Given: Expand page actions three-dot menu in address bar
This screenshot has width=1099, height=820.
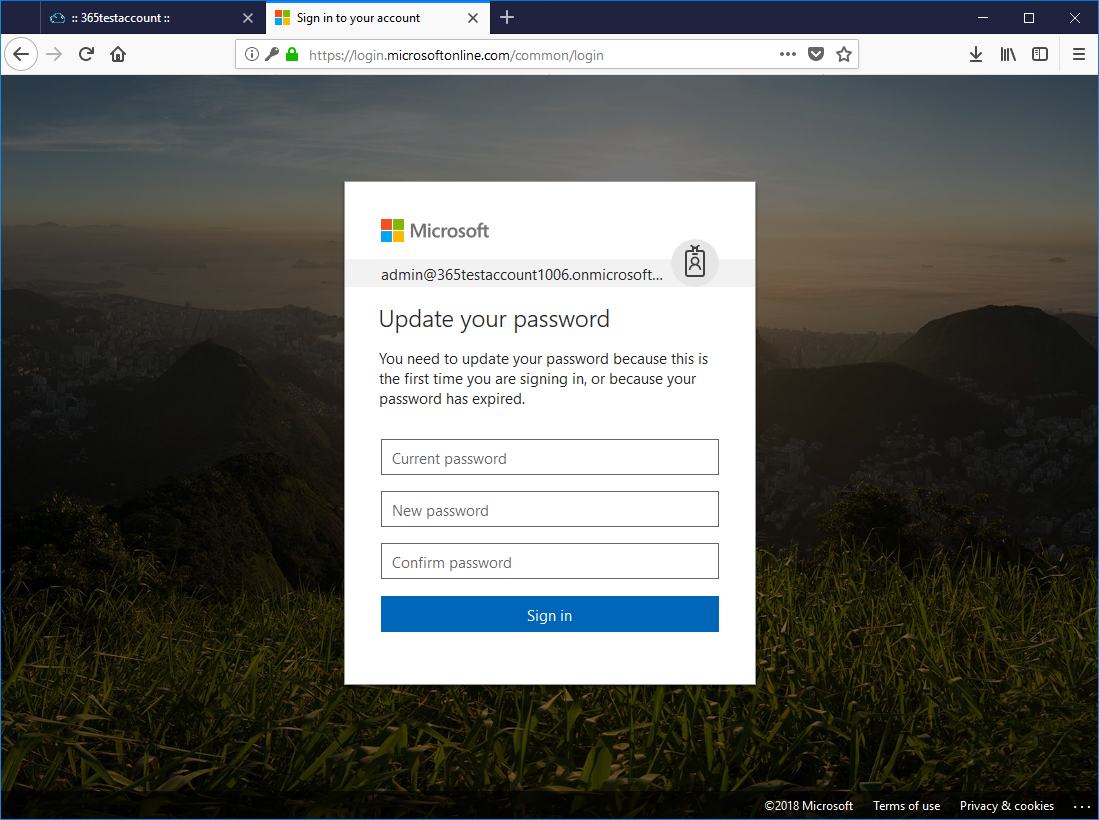Looking at the screenshot, I should click(788, 55).
